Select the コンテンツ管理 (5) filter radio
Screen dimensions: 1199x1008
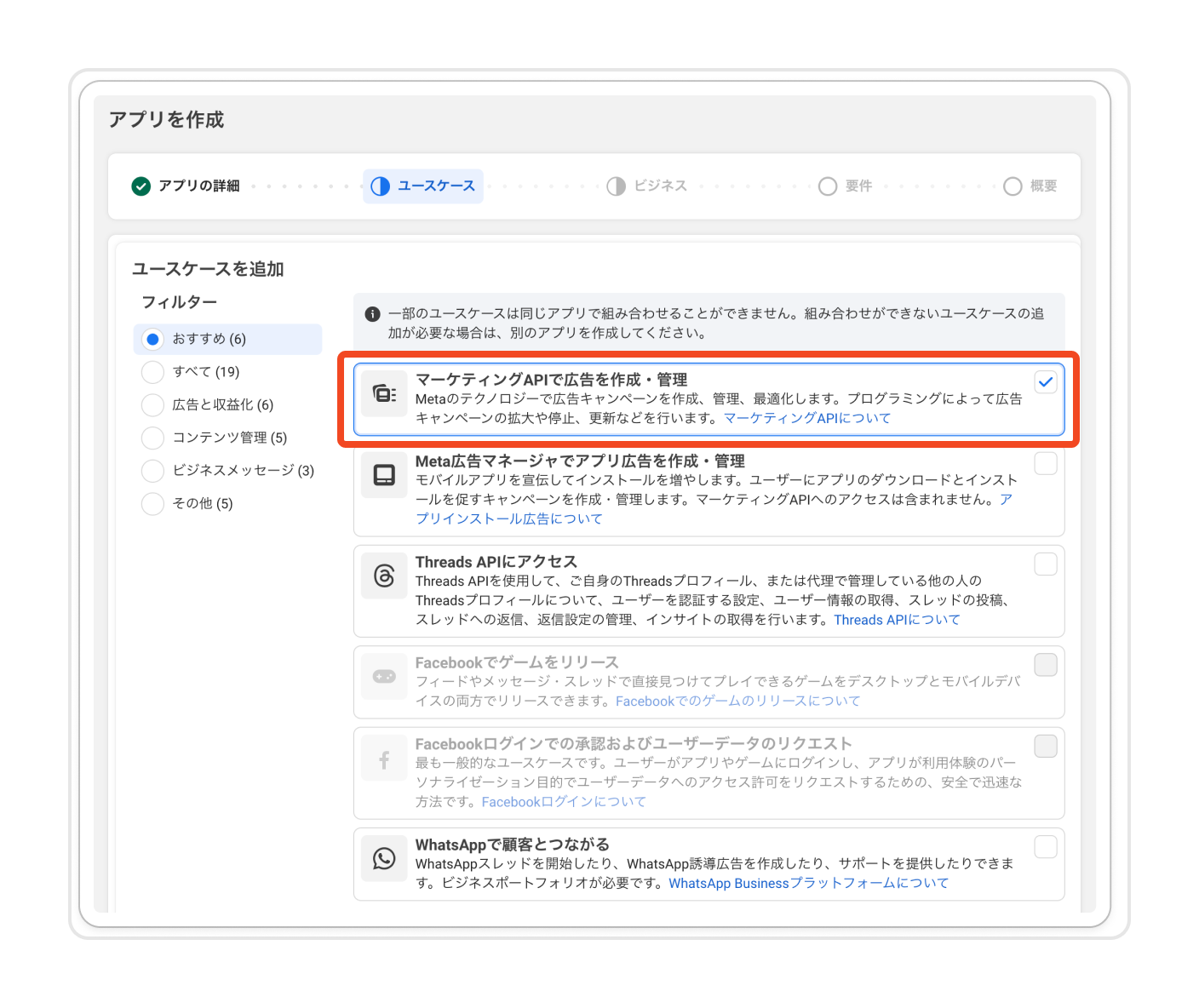152,438
